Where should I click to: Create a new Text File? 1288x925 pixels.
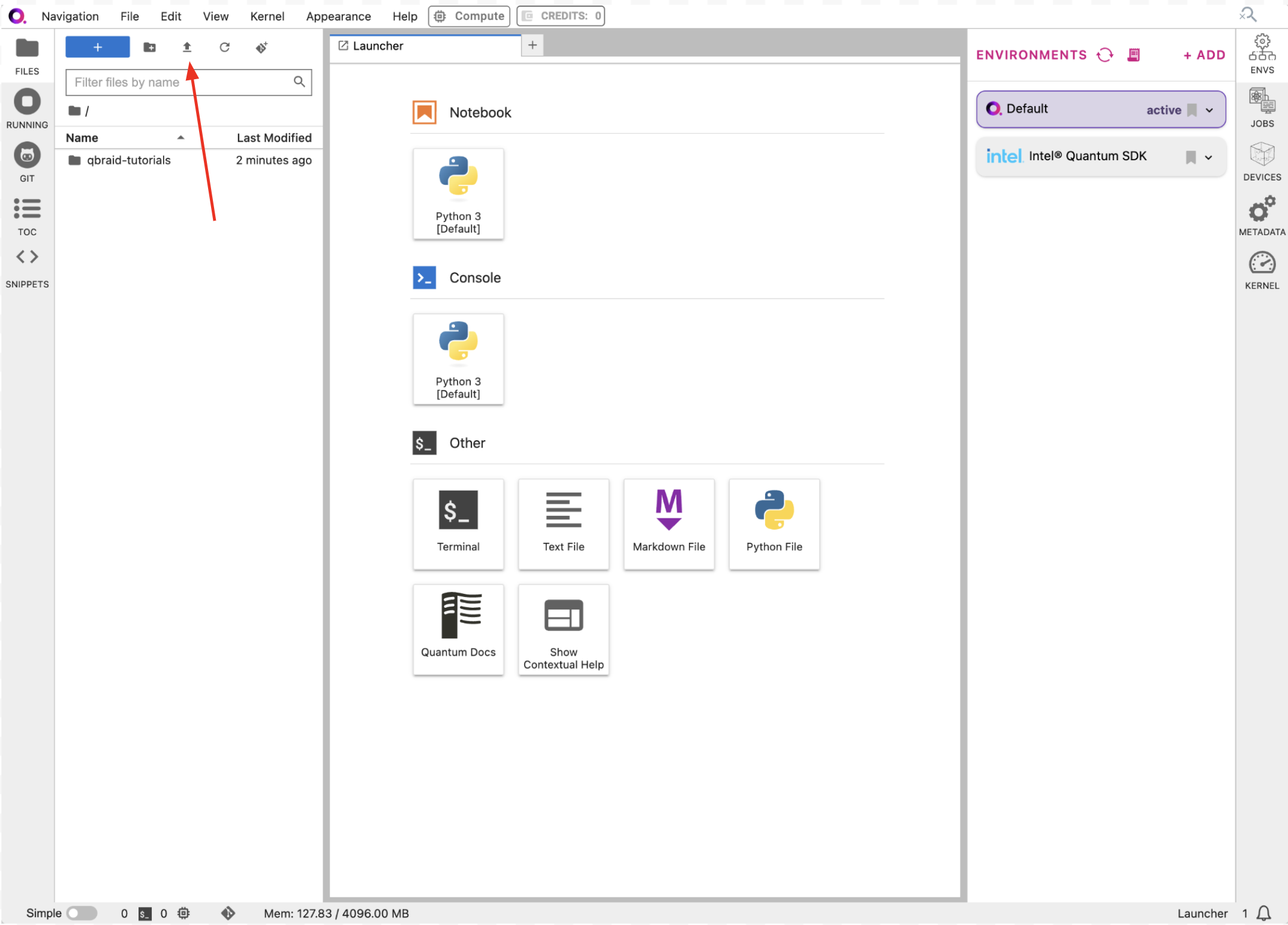pyautogui.click(x=564, y=524)
